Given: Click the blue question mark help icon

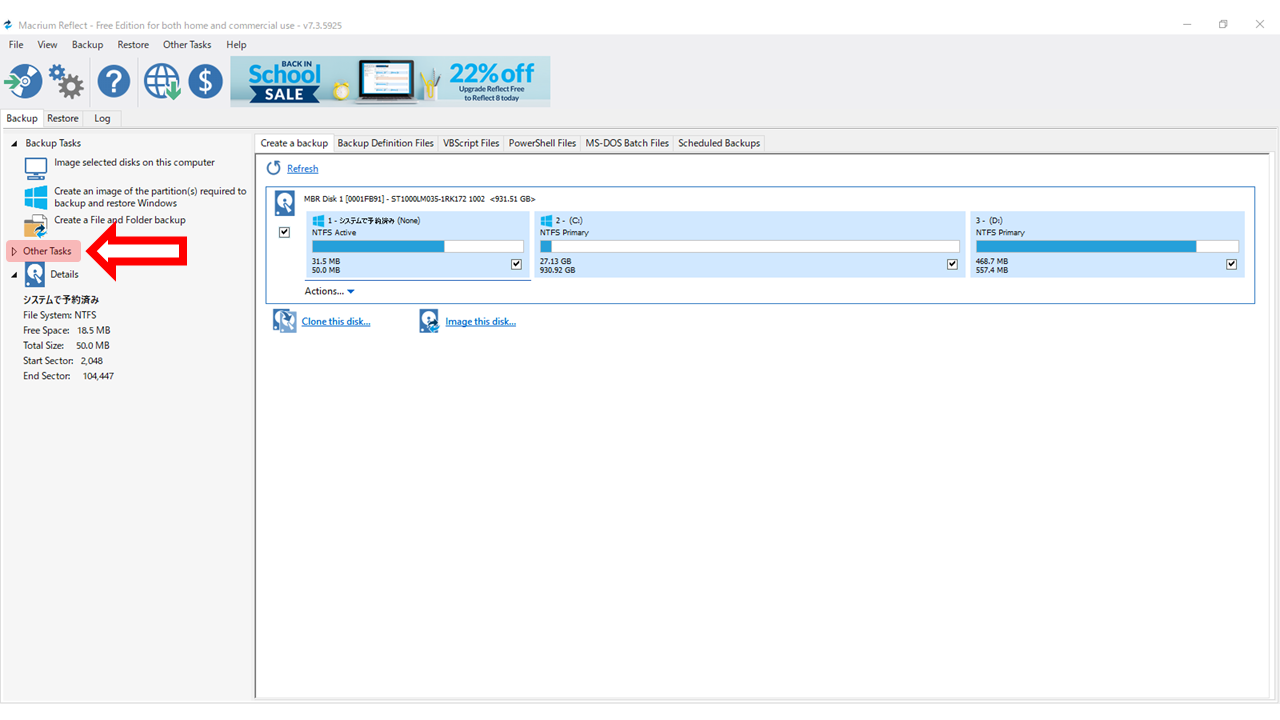Looking at the screenshot, I should point(113,81).
